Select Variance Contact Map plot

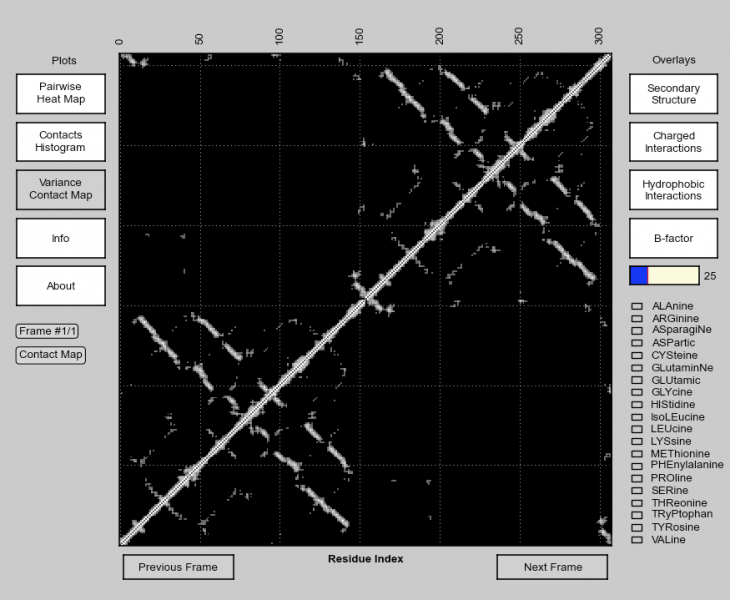(x=61, y=189)
